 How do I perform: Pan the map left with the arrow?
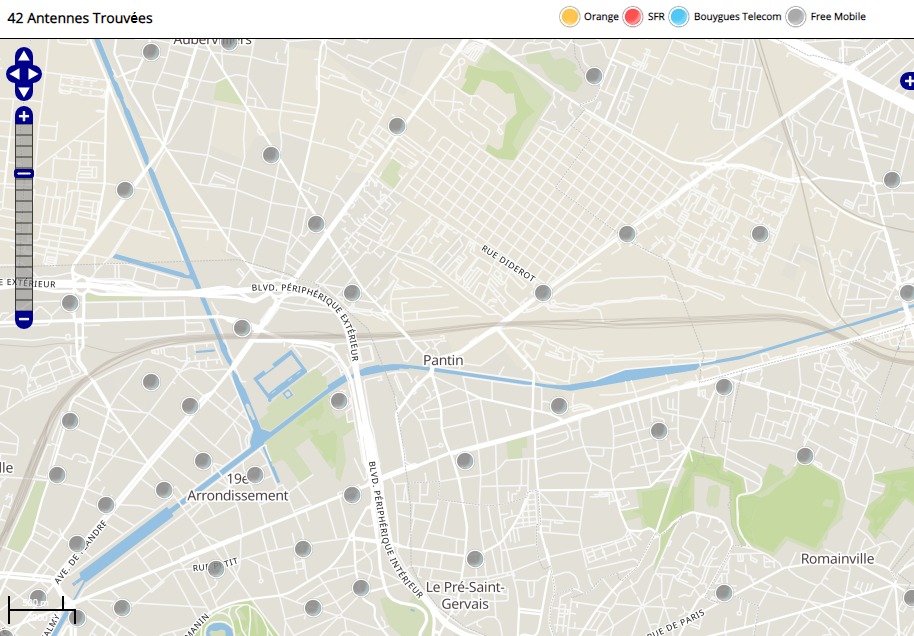13,74
